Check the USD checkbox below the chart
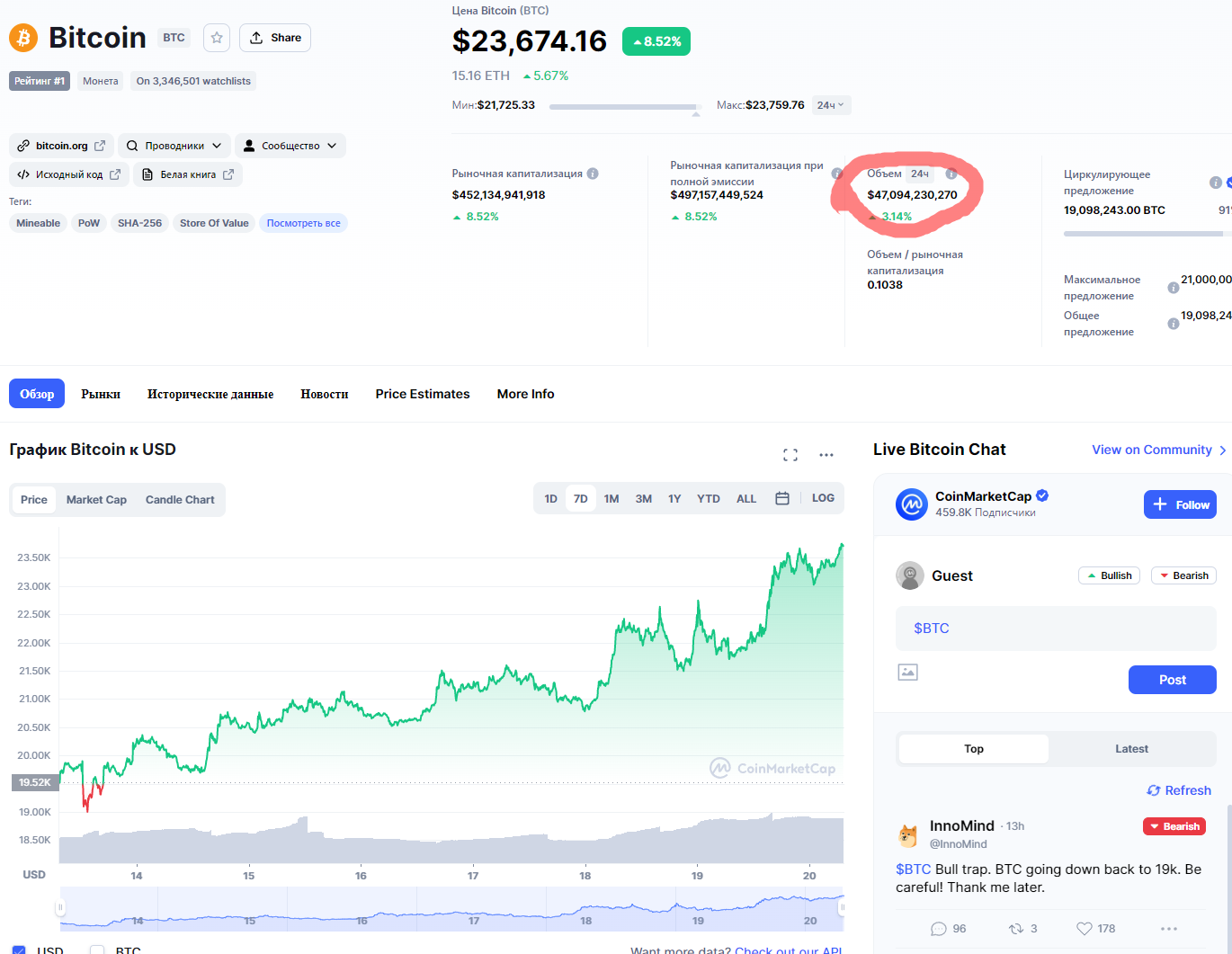The height and width of the screenshot is (954, 1232). click(19, 950)
